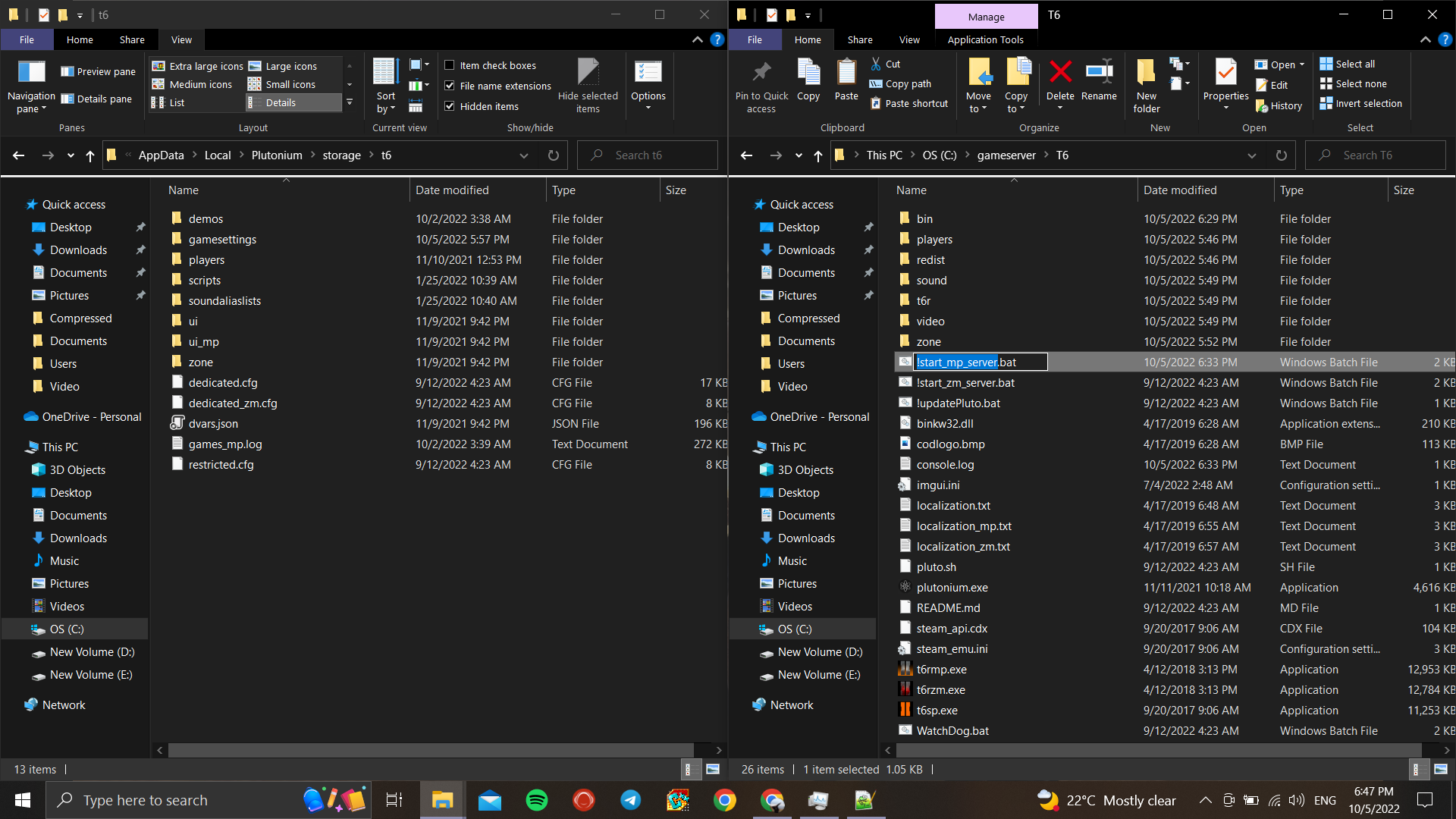Open recent locations dropdown in right window
The width and height of the screenshot is (1456, 819).
pyautogui.click(x=799, y=155)
